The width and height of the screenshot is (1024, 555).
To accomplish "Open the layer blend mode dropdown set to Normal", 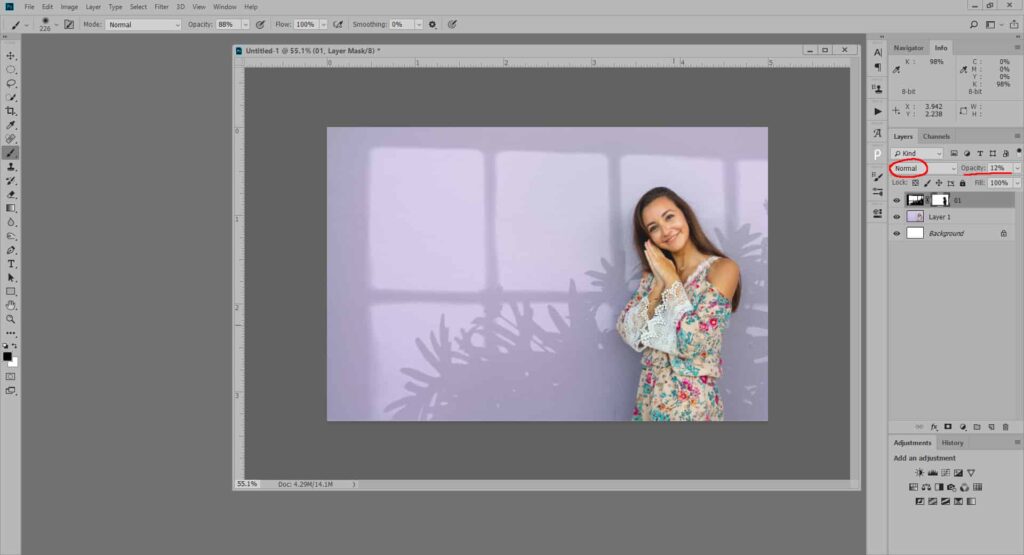I will point(923,168).
